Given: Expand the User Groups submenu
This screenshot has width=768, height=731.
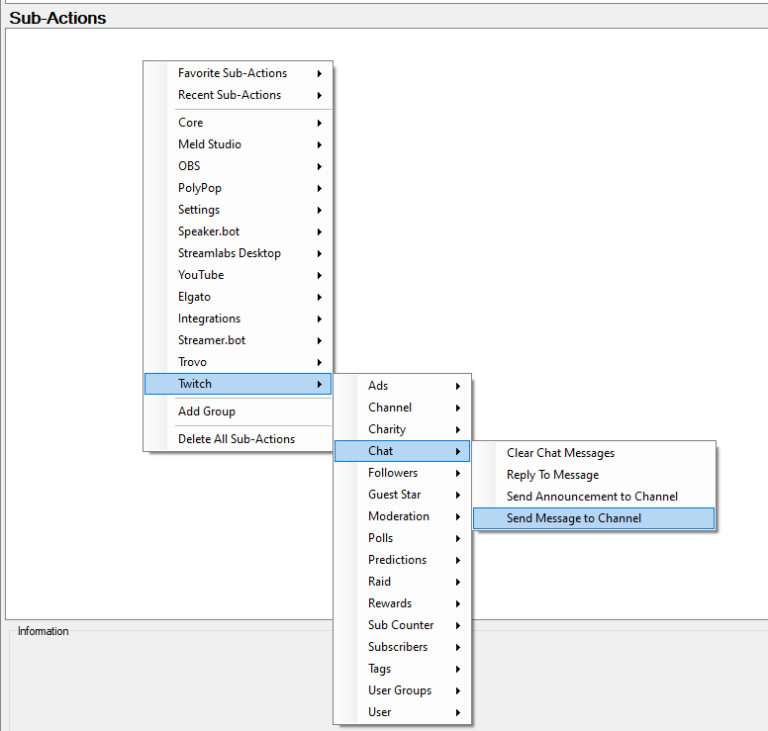Looking at the screenshot, I should tap(399, 690).
